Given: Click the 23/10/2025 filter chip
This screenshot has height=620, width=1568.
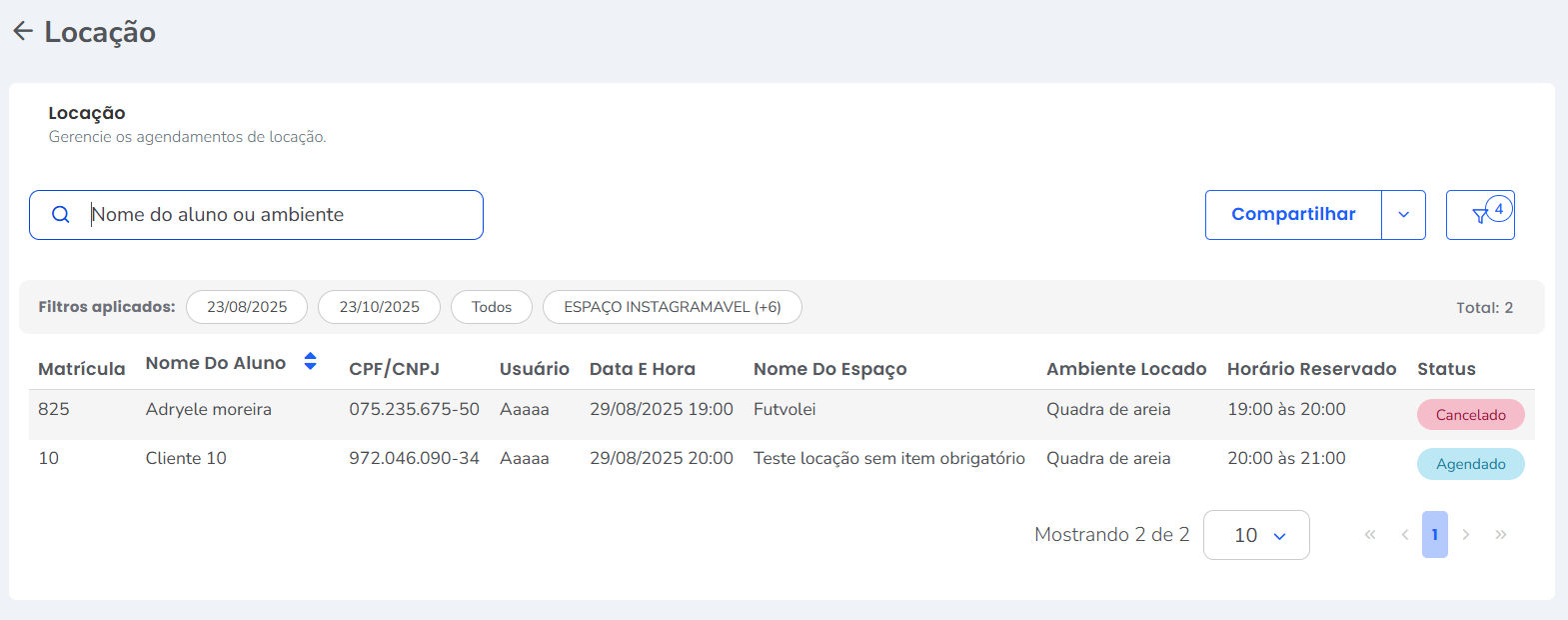Looking at the screenshot, I should pos(379,307).
